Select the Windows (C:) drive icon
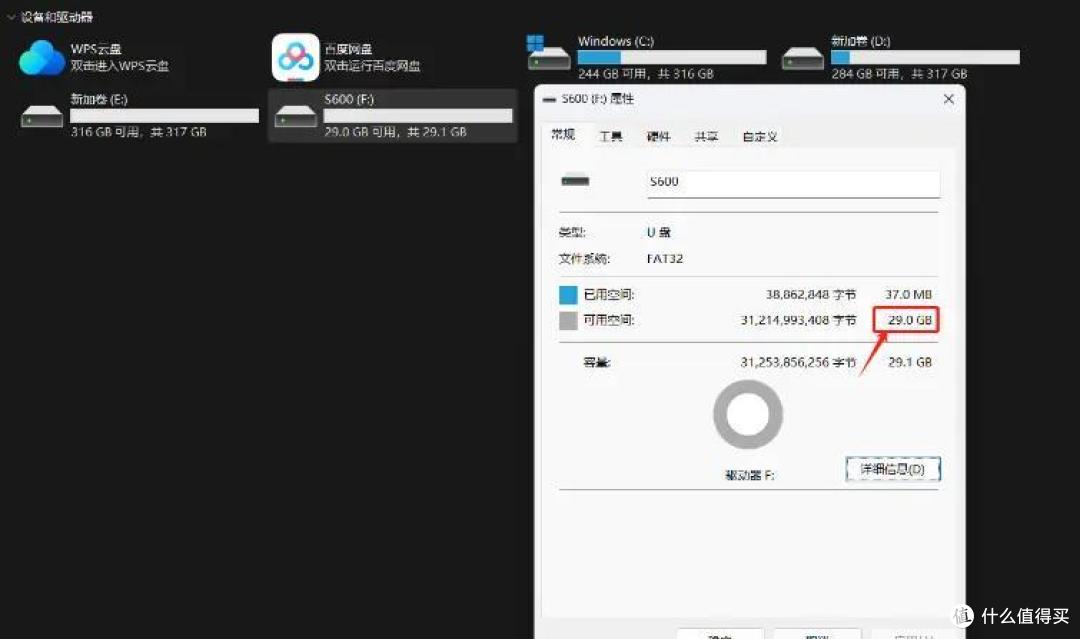1080x639 pixels. click(548, 53)
